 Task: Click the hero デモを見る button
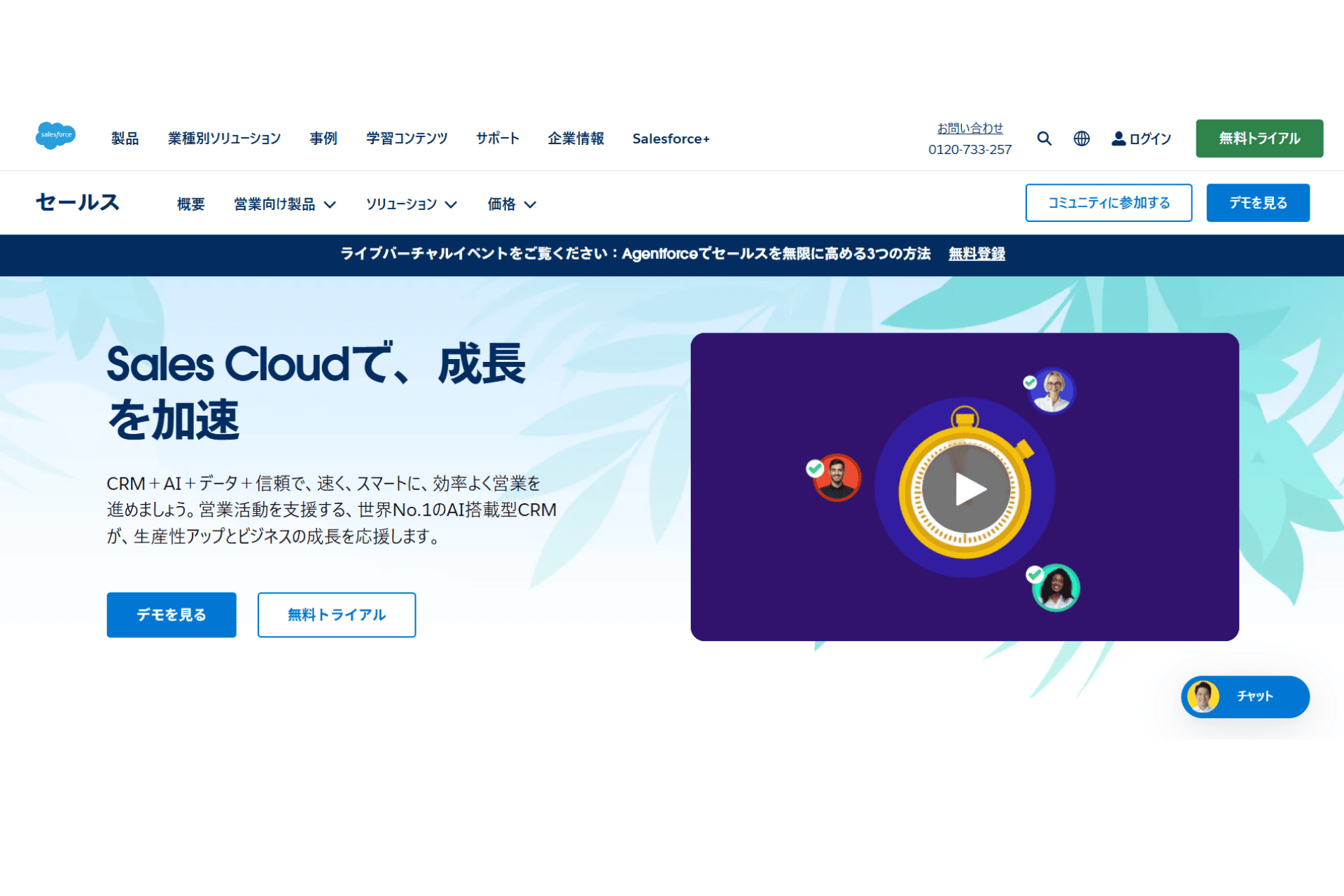pos(171,615)
